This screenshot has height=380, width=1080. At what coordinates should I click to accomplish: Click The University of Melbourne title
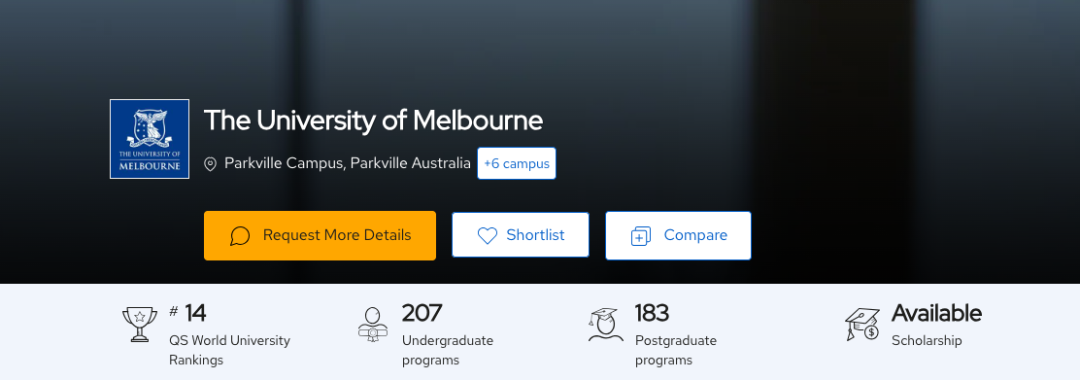tap(373, 120)
